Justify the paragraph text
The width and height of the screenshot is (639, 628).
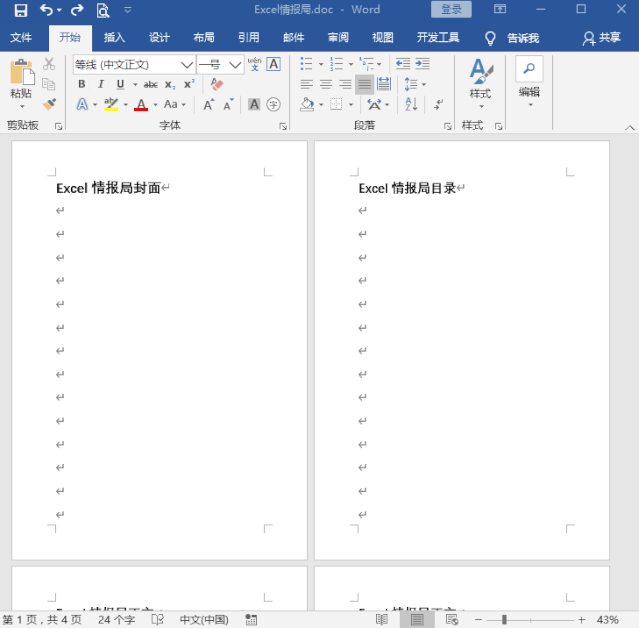[x=364, y=84]
